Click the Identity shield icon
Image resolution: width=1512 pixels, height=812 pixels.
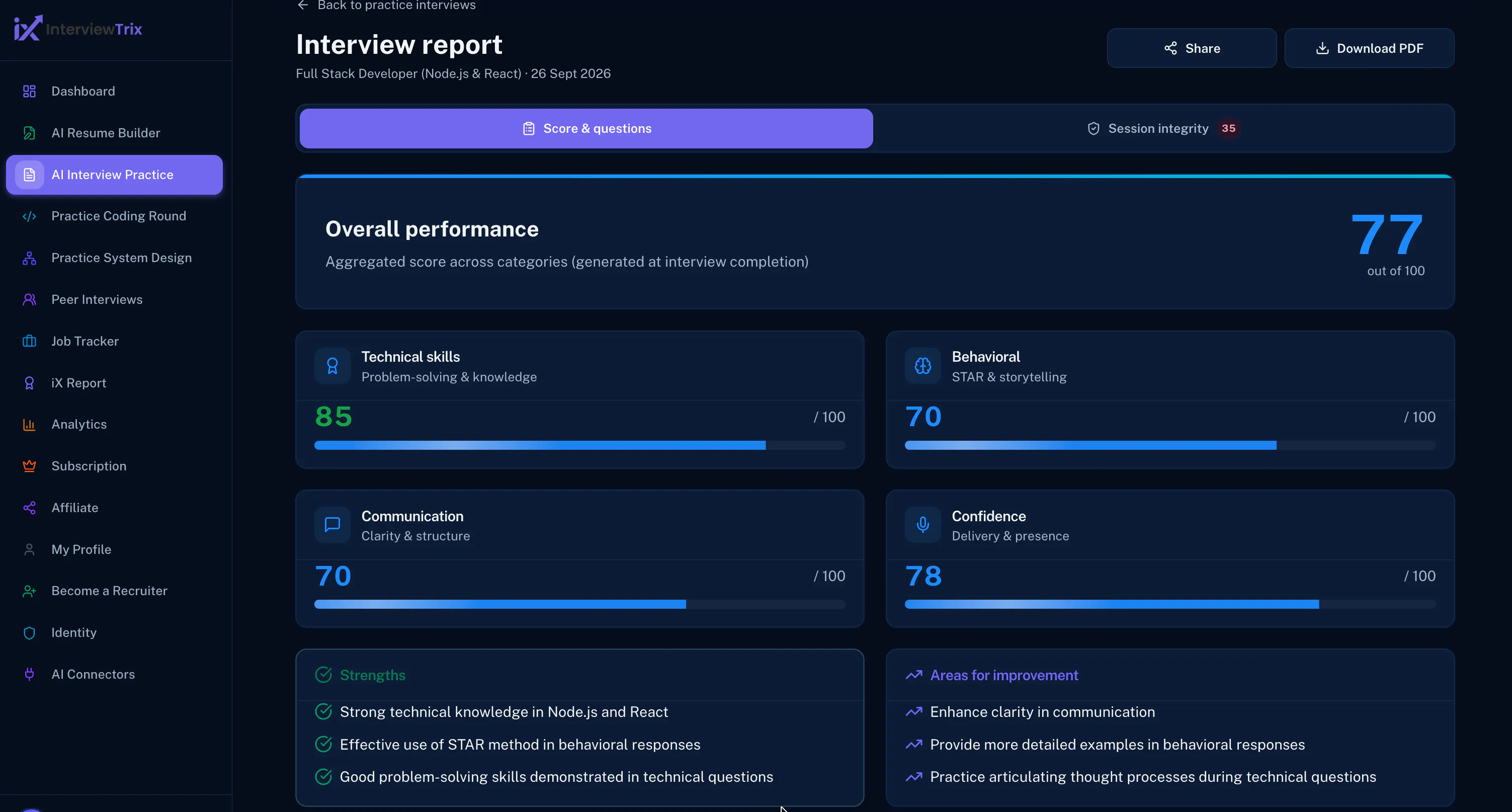[x=29, y=633]
